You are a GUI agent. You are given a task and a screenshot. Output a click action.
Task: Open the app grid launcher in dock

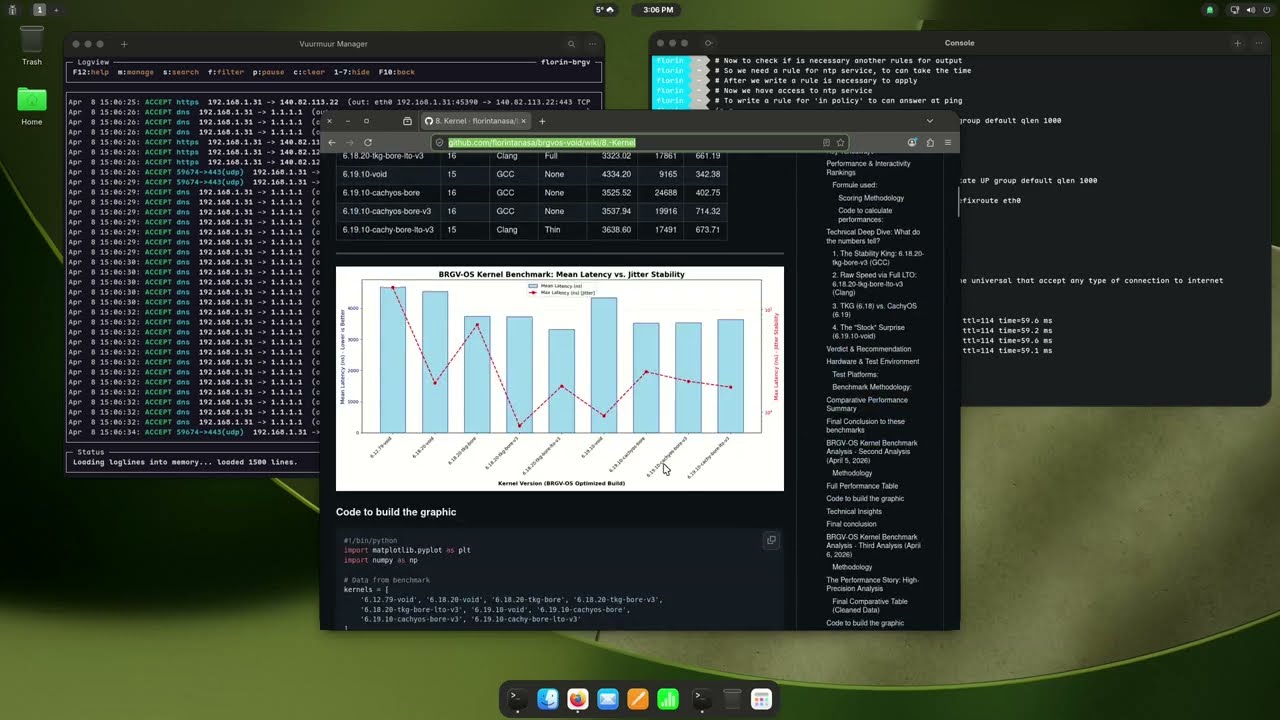pyautogui.click(x=761, y=699)
